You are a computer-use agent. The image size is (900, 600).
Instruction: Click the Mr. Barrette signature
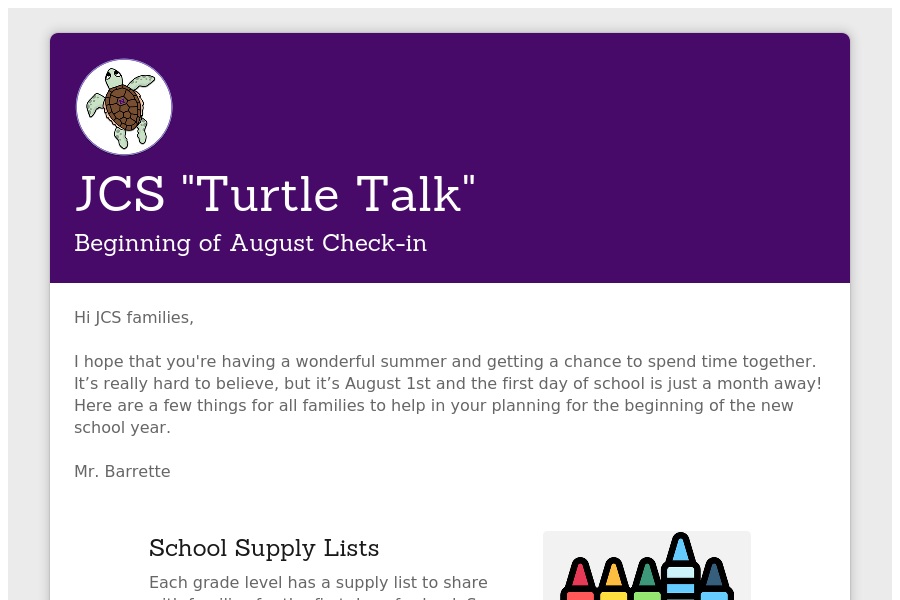(122, 471)
